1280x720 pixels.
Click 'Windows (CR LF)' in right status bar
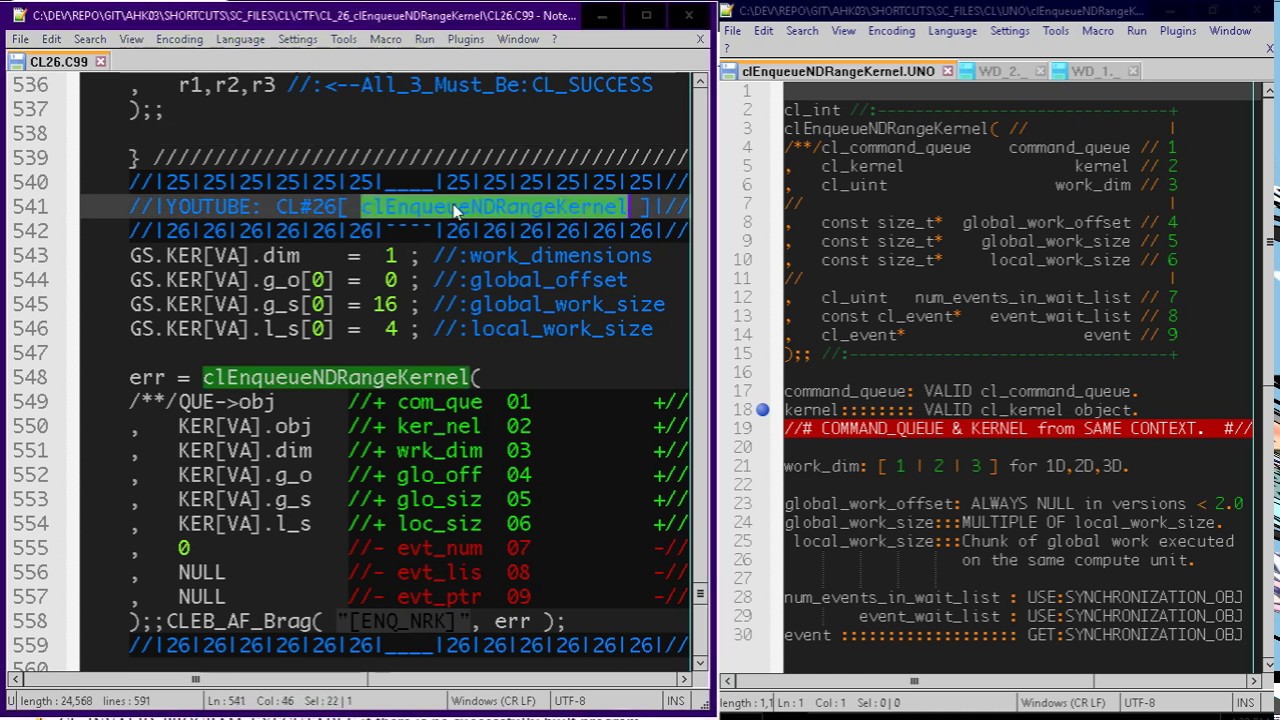(1063, 703)
